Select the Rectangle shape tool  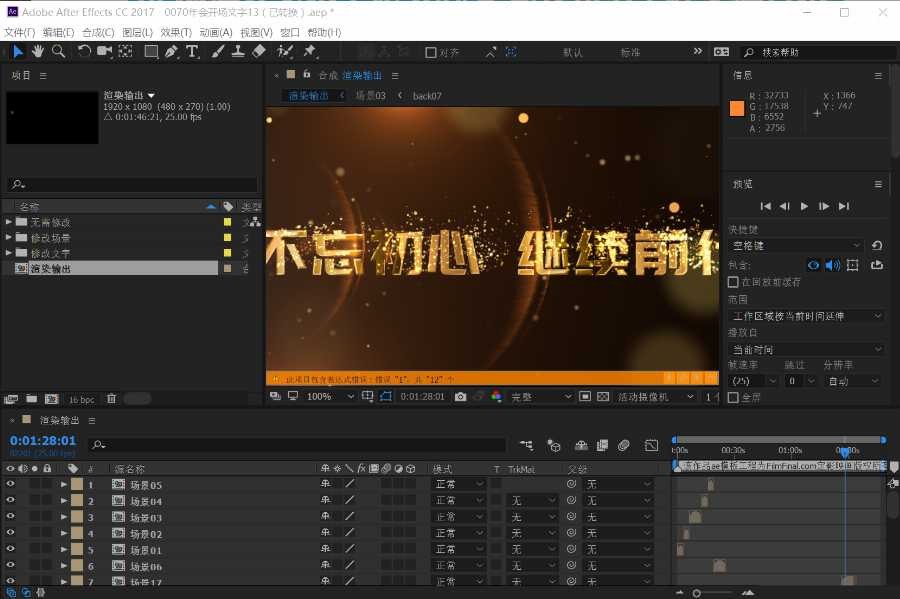tap(151, 52)
